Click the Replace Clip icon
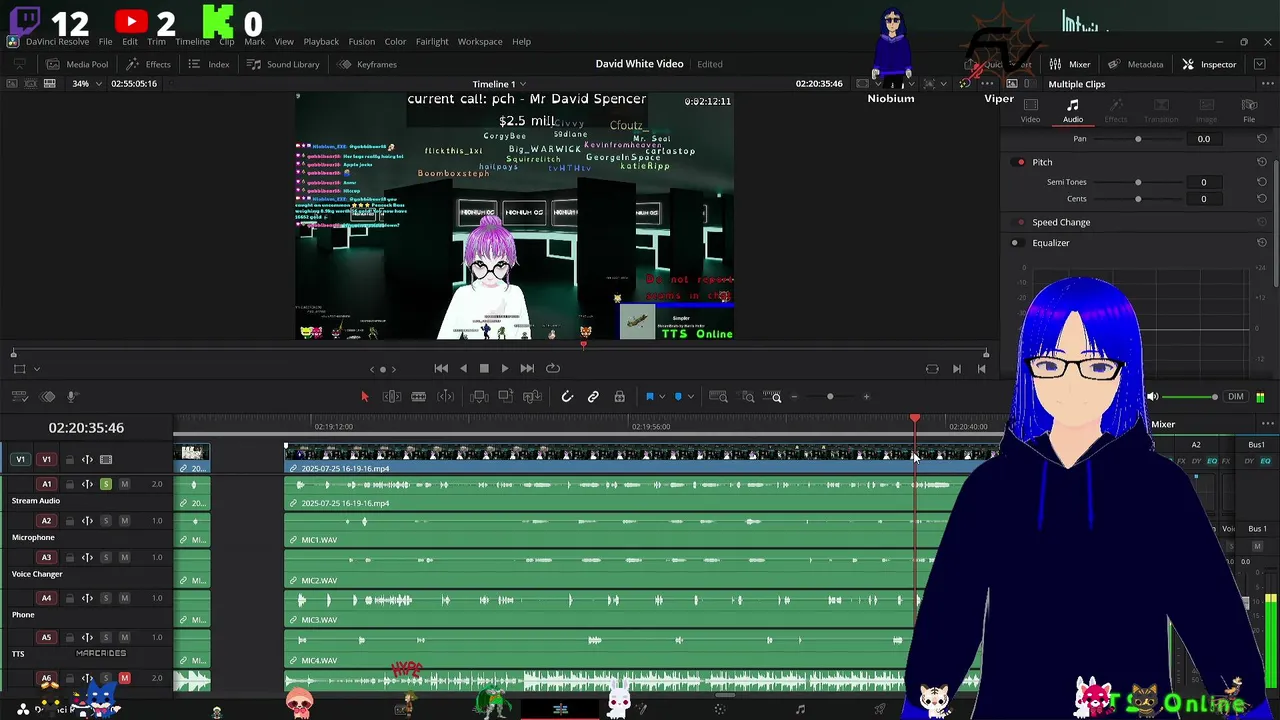The image size is (1280, 720). click(x=533, y=397)
